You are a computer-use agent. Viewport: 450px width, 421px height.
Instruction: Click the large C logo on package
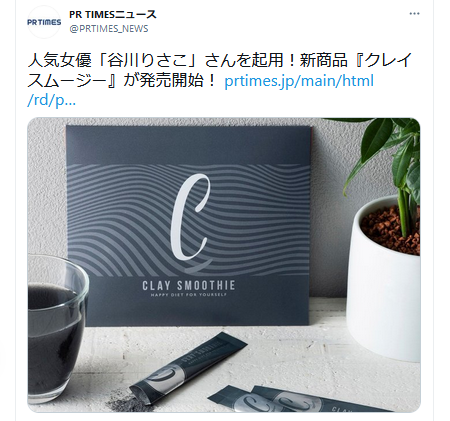(x=191, y=217)
